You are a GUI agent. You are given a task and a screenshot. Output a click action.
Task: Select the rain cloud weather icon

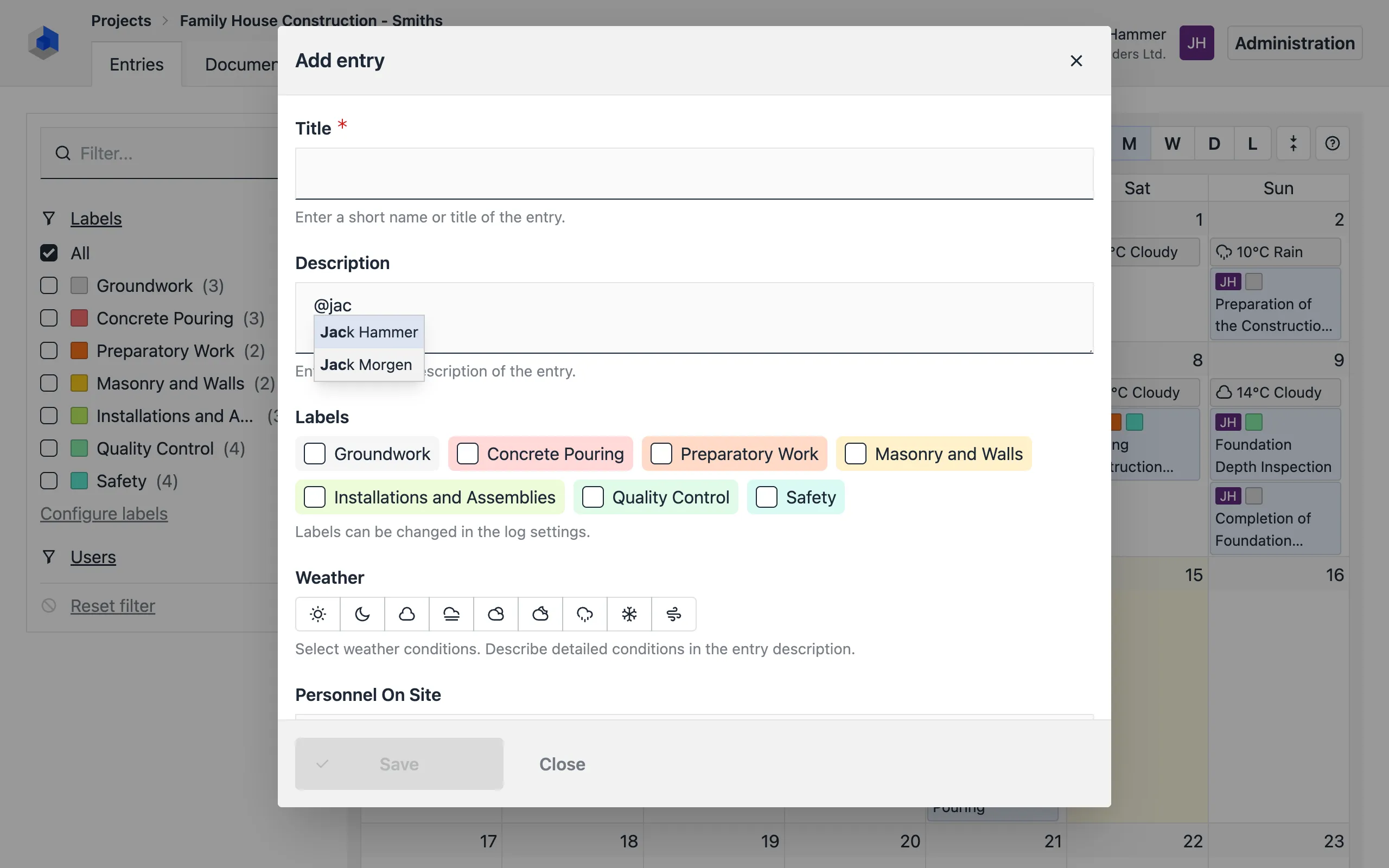click(584, 614)
